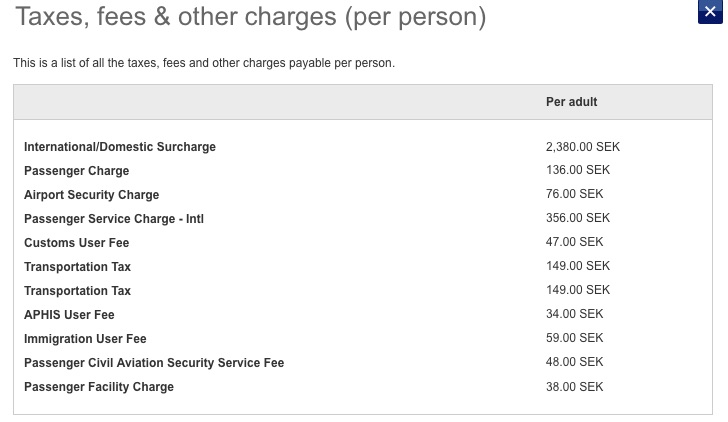Click the 34.00 SEK amount

point(574,314)
